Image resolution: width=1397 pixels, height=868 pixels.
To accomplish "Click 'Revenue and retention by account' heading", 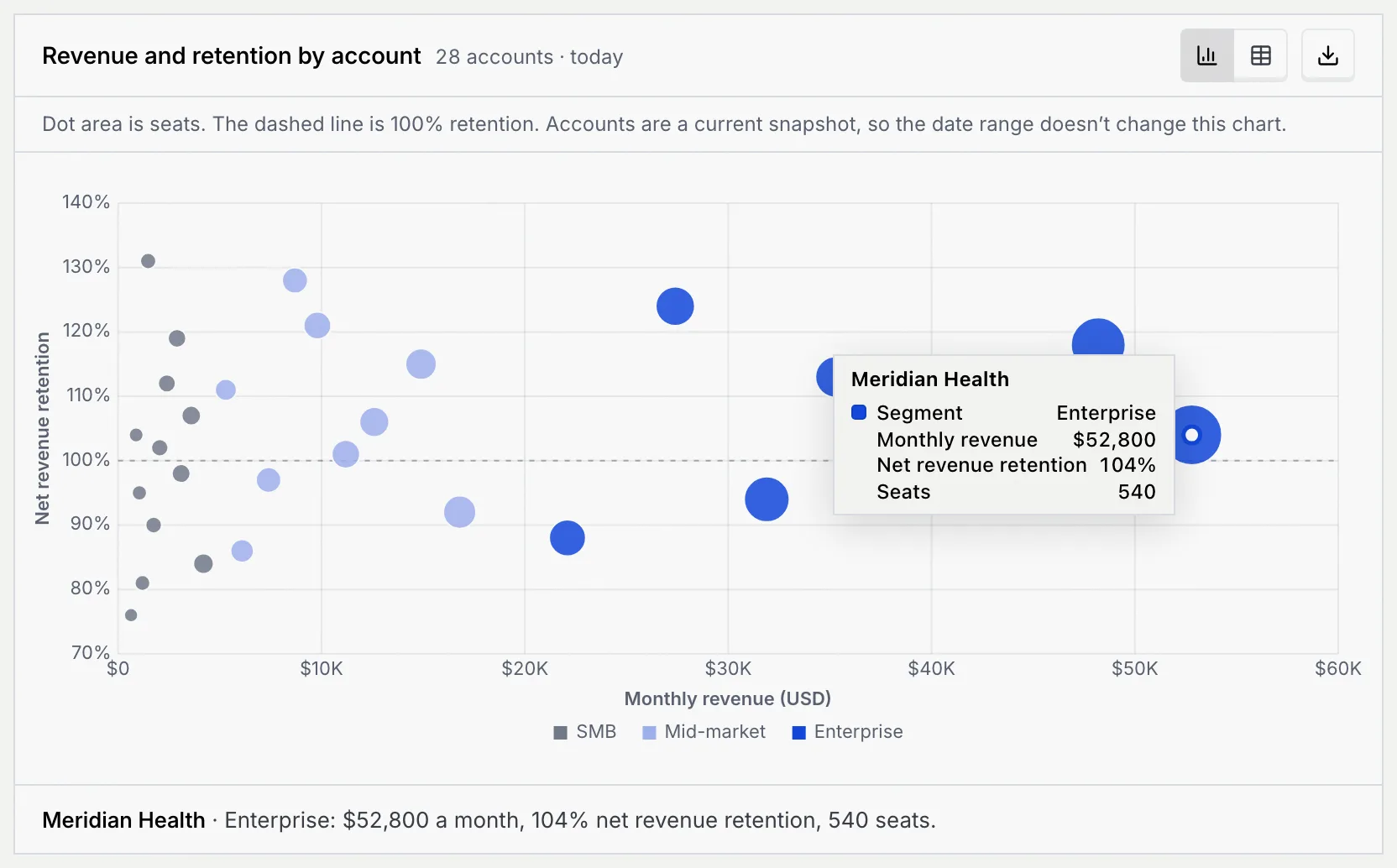I will 232,56.
